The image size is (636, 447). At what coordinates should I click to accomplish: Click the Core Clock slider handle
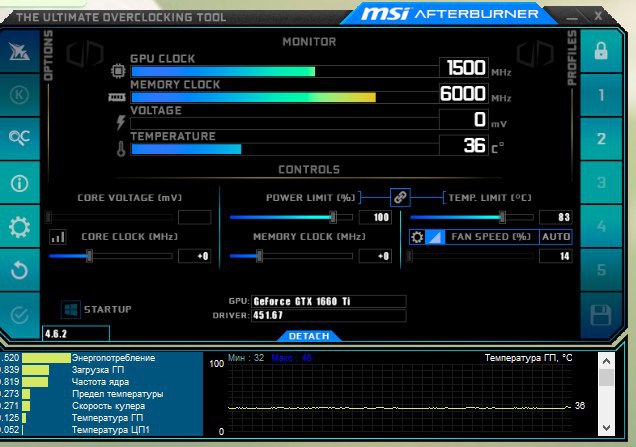(89, 256)
